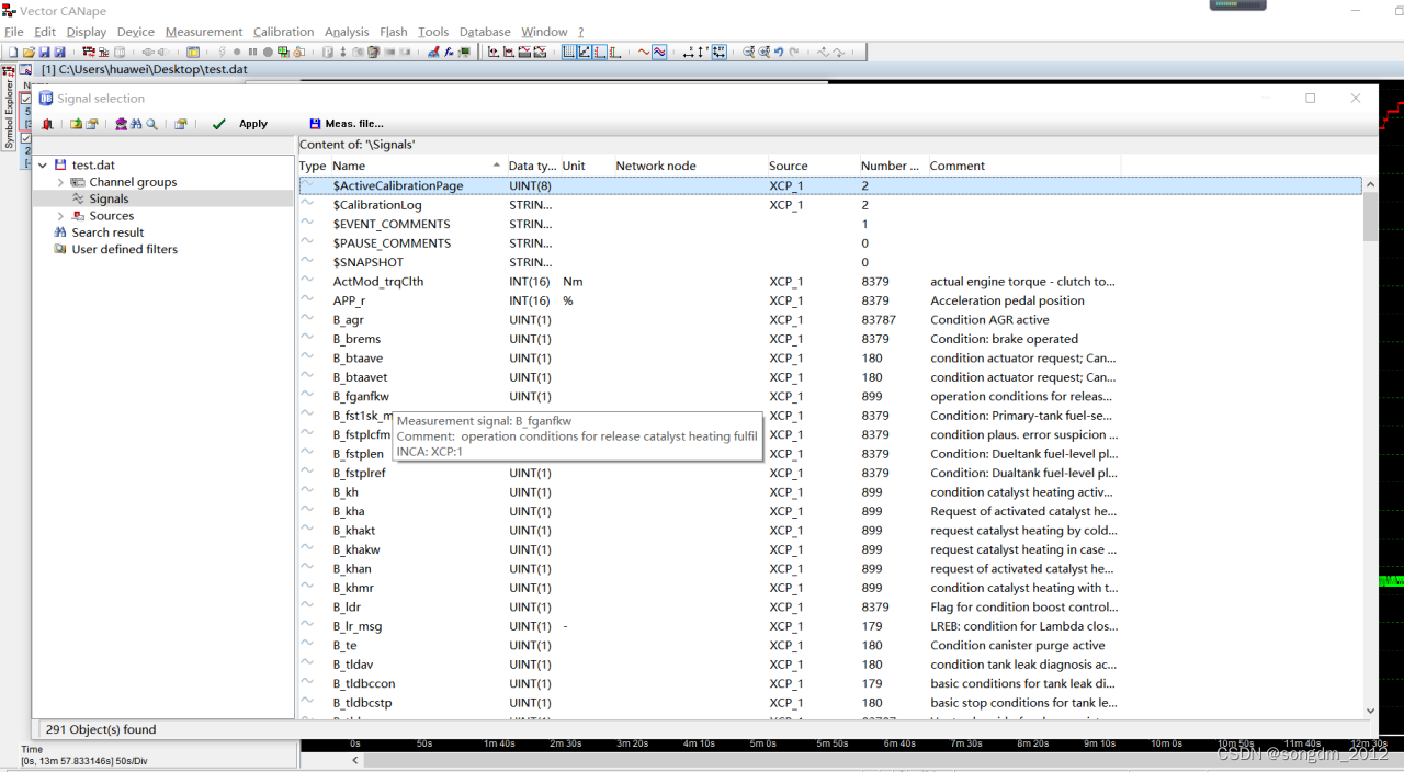Click the Data type column header
Viewport: 1404px width, 773px height.
point(531,166)
